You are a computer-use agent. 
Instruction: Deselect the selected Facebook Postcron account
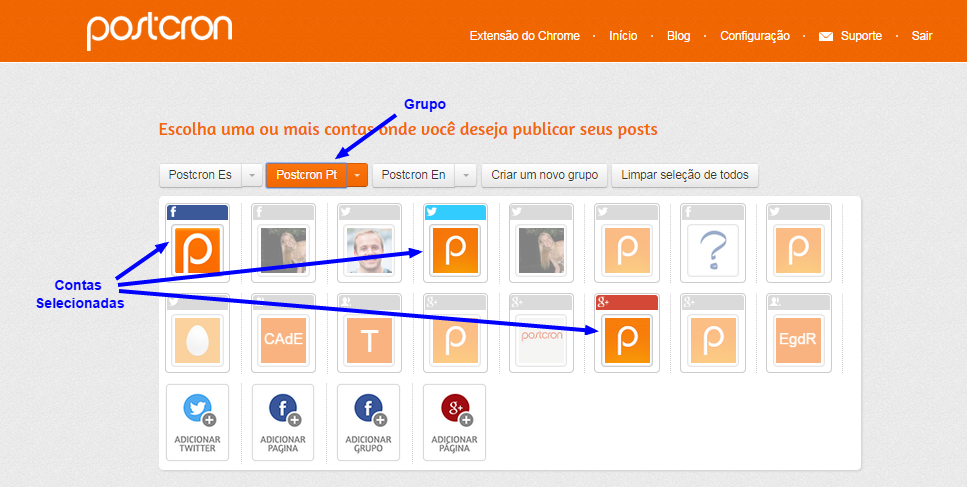[197, 249]
